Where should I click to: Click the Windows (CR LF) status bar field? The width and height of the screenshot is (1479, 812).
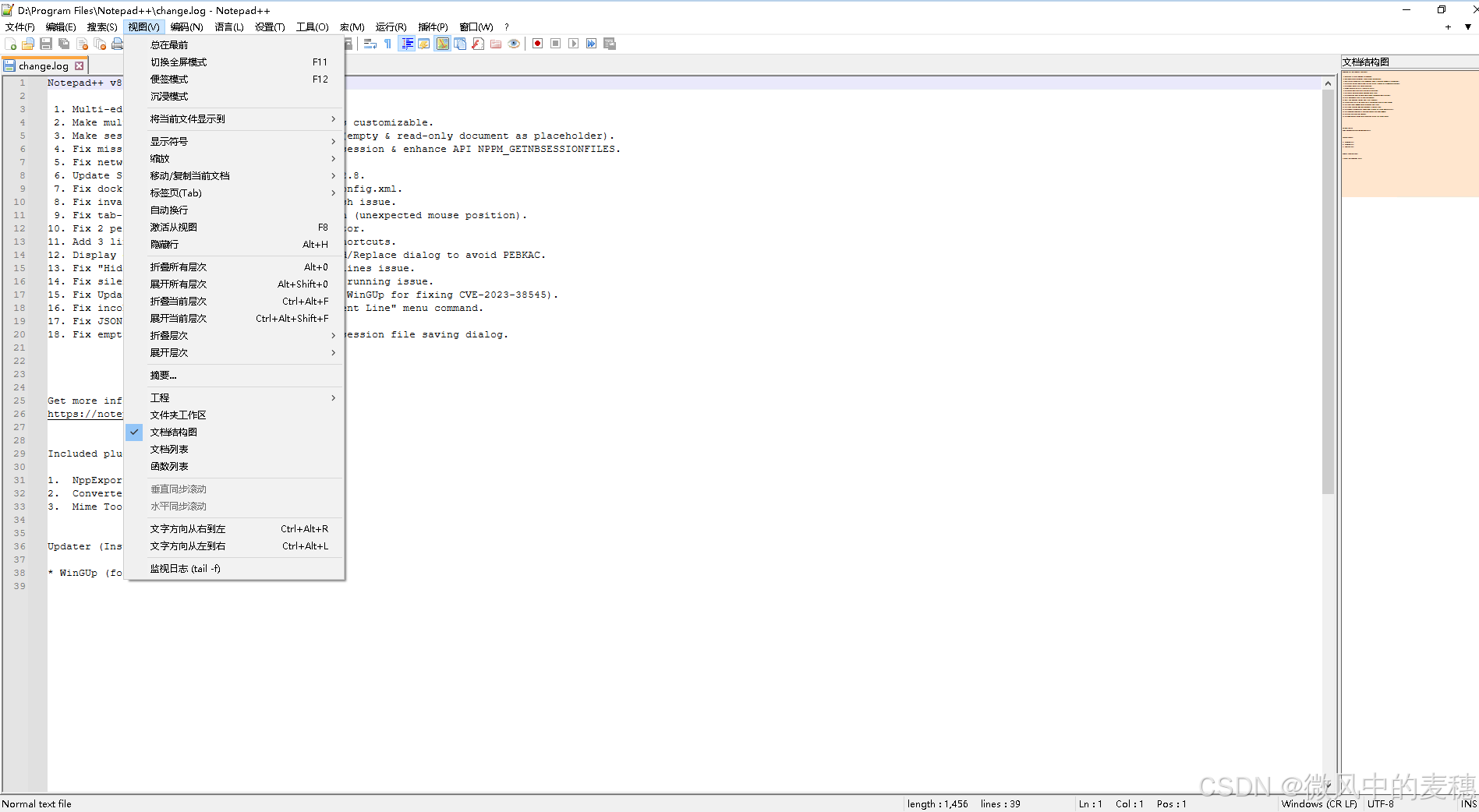[x=1318, y=804]
